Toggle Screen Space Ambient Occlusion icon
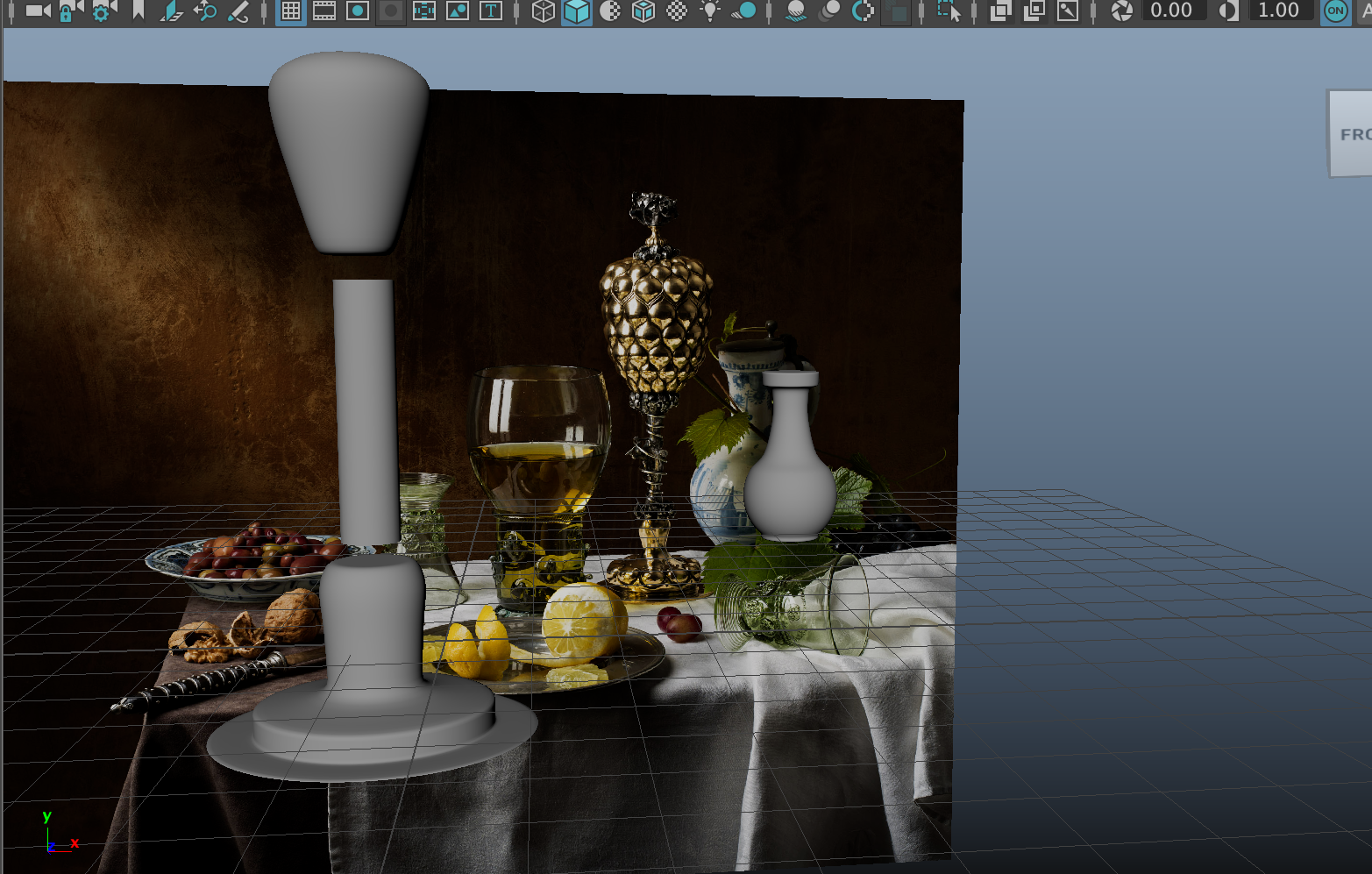This screenshot has height=874, width=1372. [796, 11]
